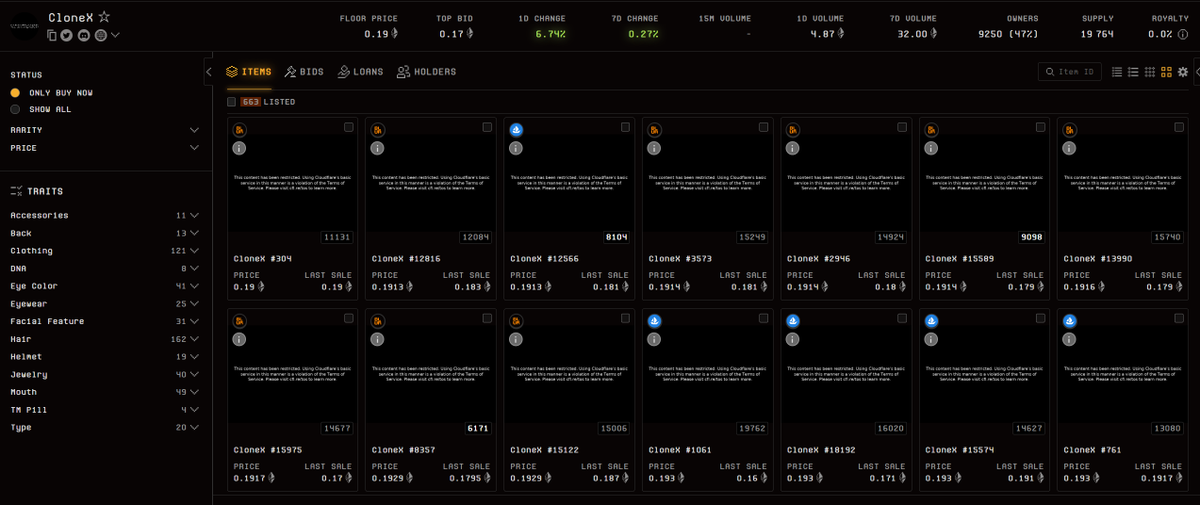Search by Item ID field
The image size is (1200, 505).
pyautogui.click(x=1070, y=72)
